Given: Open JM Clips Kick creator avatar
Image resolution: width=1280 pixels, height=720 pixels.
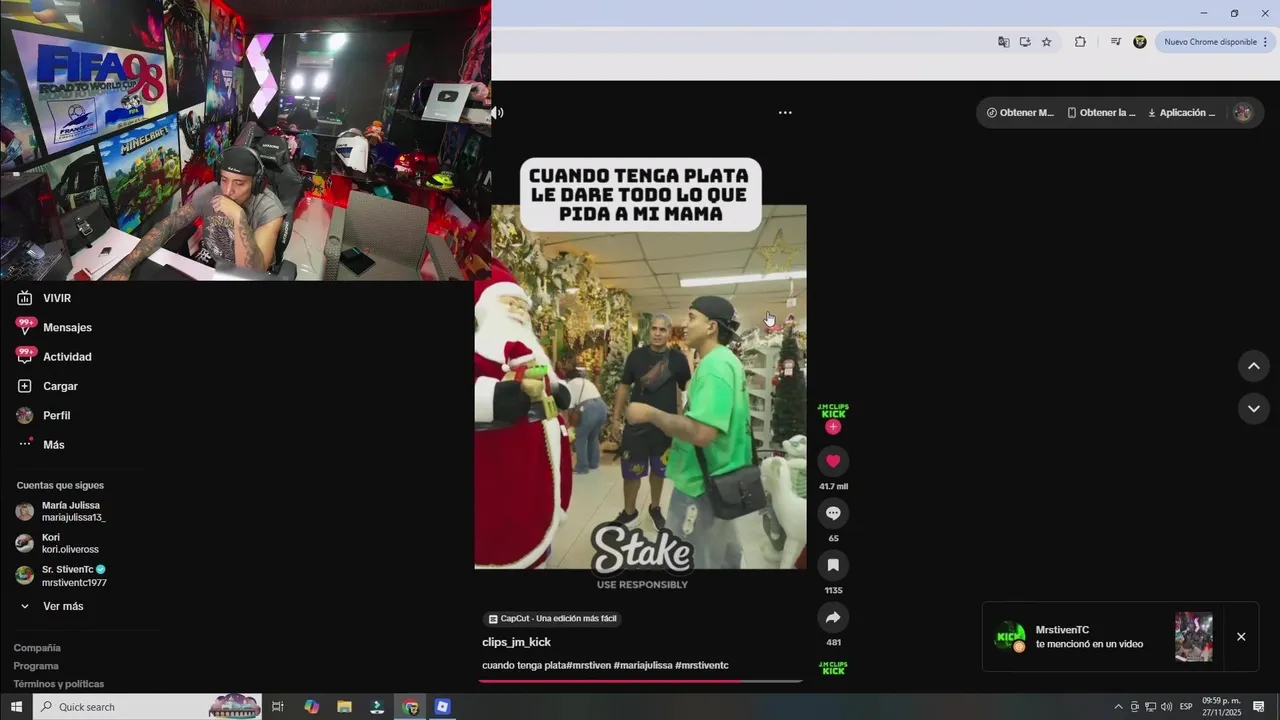Looking at the screenshot, I should tap(833, 411).
